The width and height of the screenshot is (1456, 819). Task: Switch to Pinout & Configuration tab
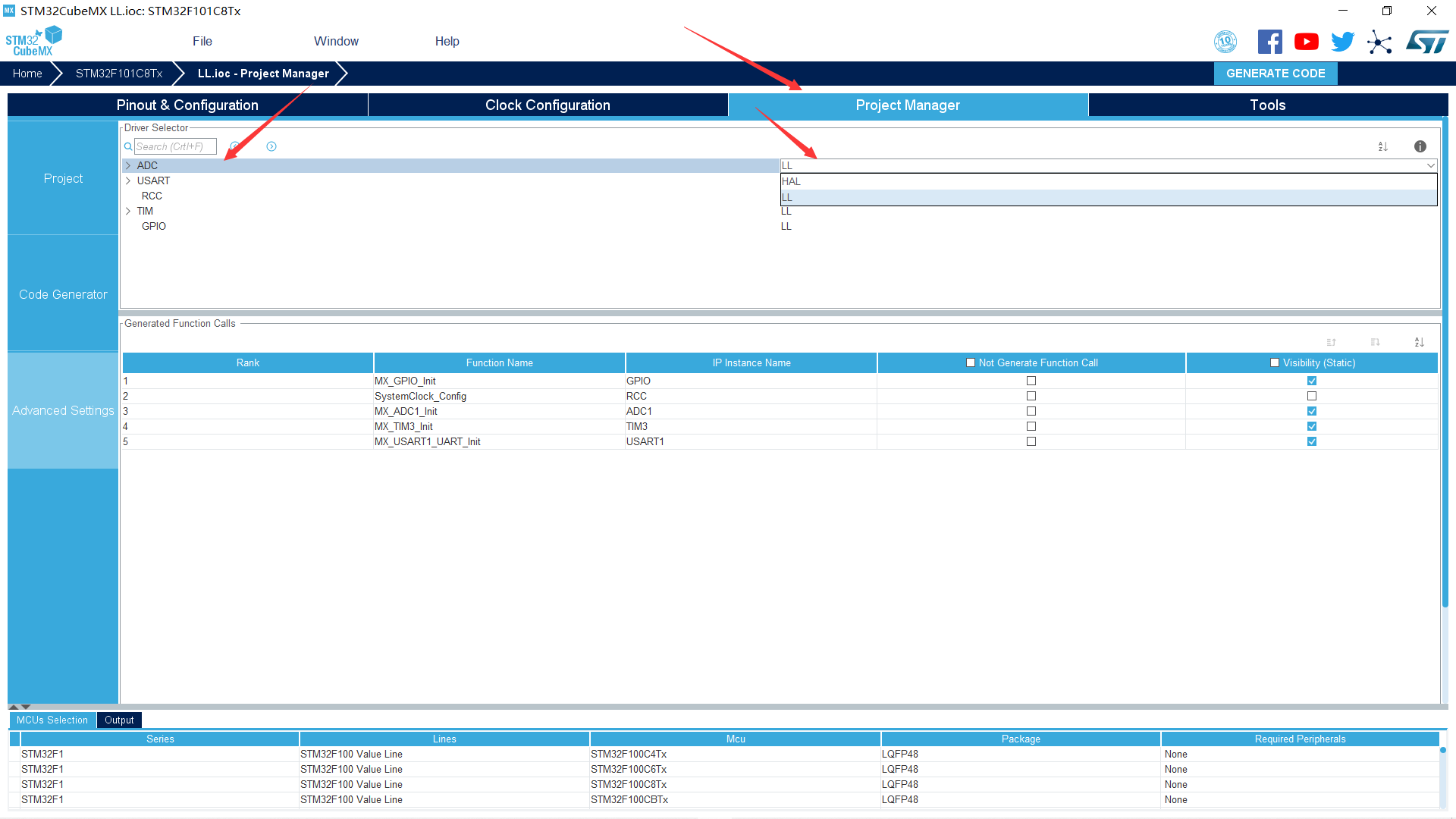[187, 105]
